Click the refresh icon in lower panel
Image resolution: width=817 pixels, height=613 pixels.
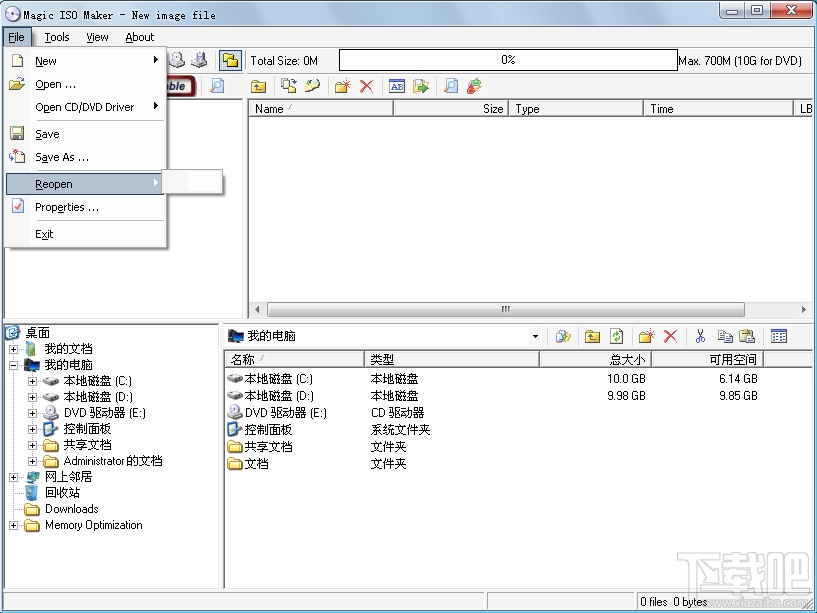pos(616,336)
